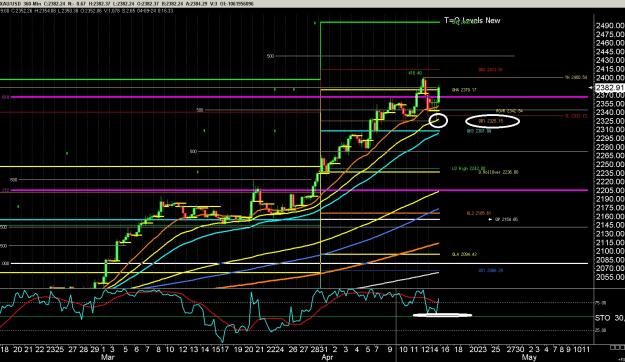625x362 pixels.
Task: Click the upper '500' level tag
Action: click(271, 56)
